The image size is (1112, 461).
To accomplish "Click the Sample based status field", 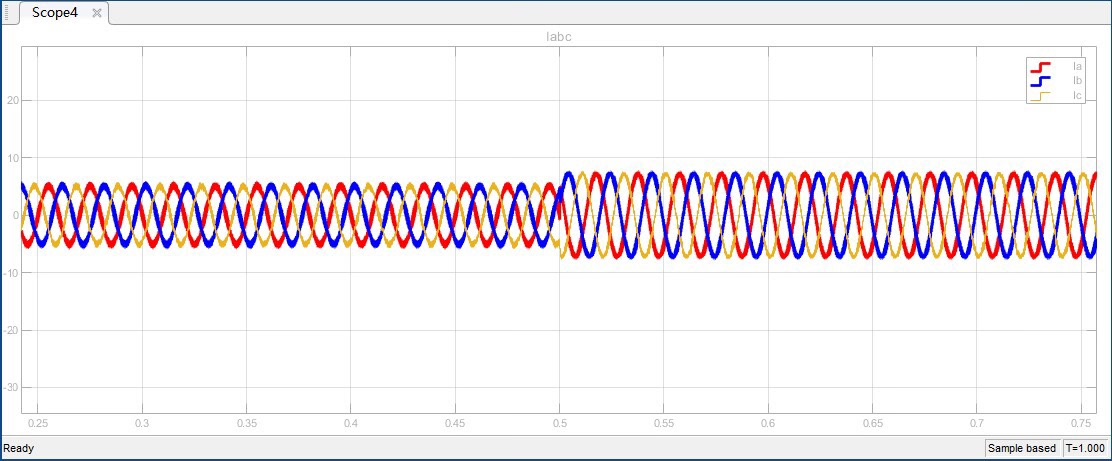I will (1022, 448).
